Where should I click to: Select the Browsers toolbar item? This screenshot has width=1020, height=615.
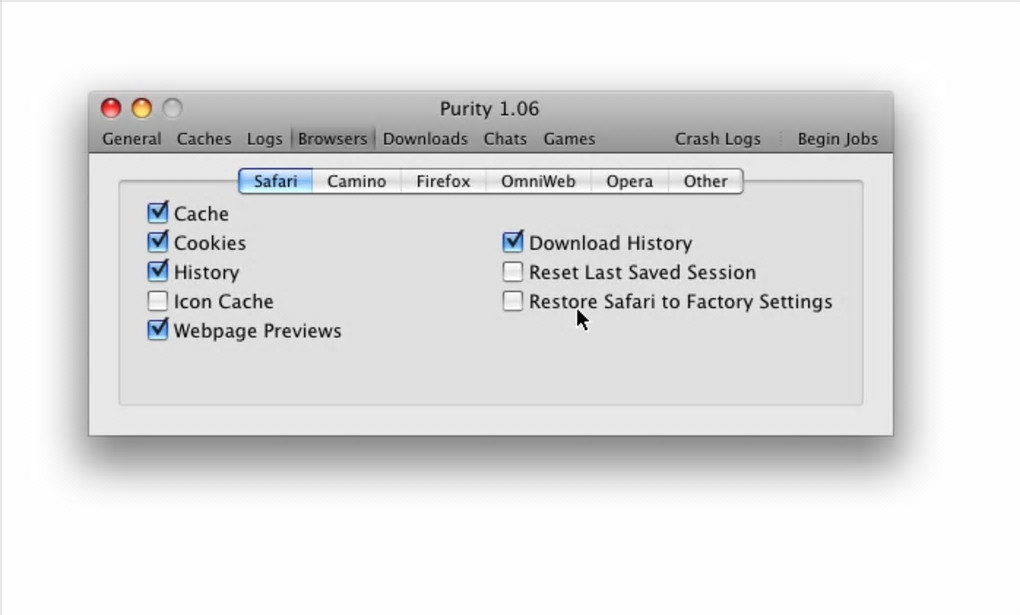(x=332, y=139)
